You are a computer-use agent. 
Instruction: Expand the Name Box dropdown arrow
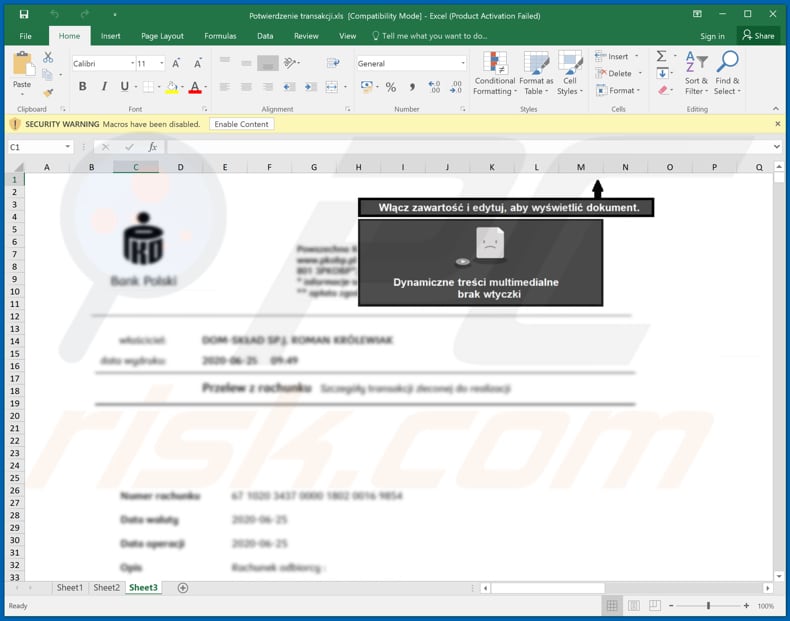[x=68, y=147]
